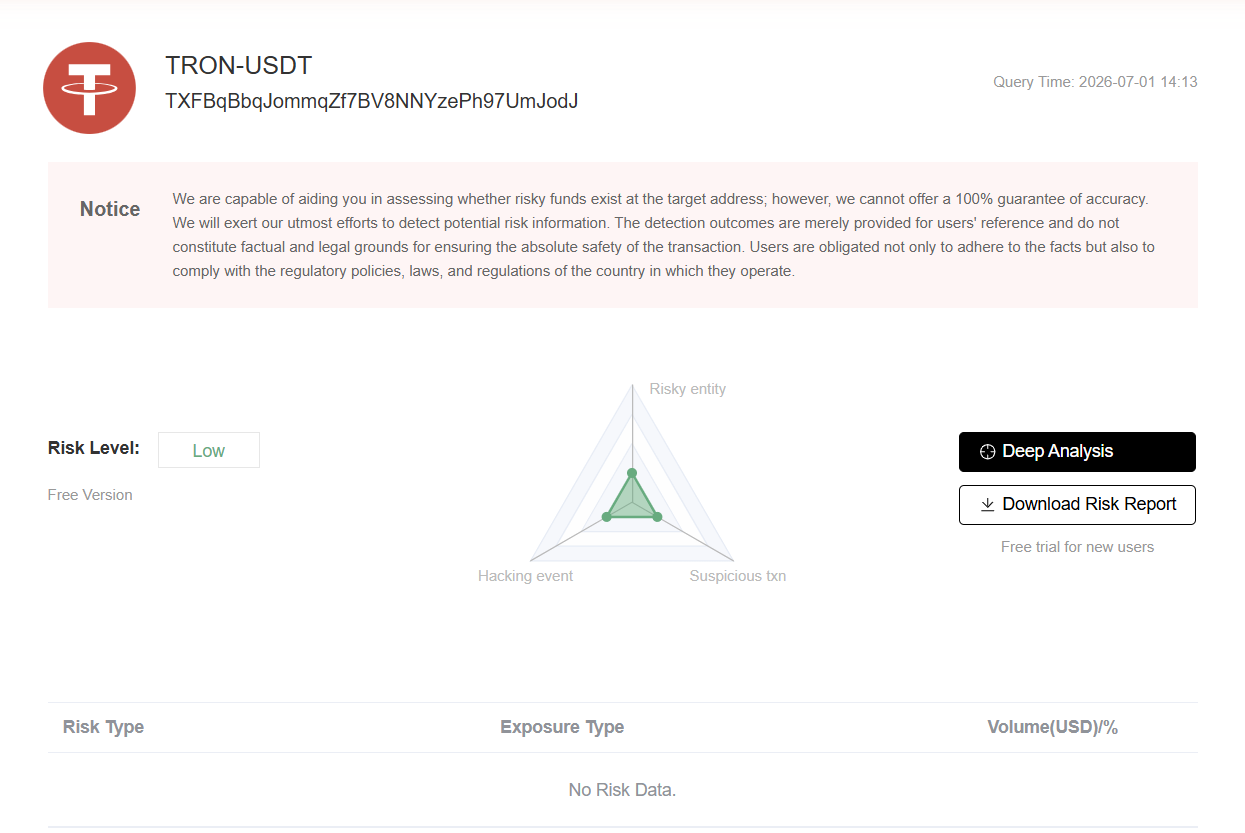Click the Free Version label
This screenshot has height=833, width=1245.
(x=90, y=495)
